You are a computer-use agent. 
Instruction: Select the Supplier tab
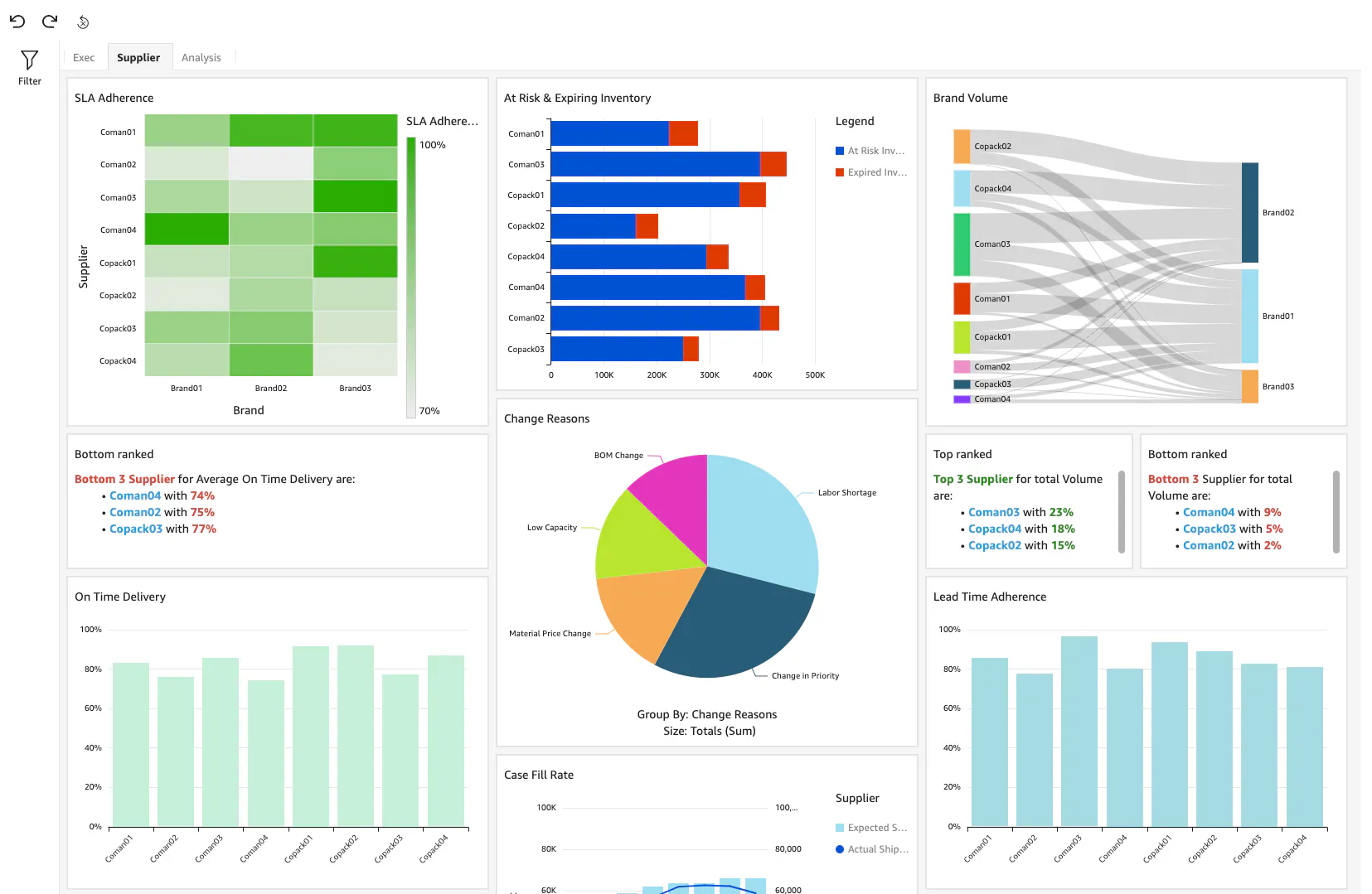pos(138,58)
